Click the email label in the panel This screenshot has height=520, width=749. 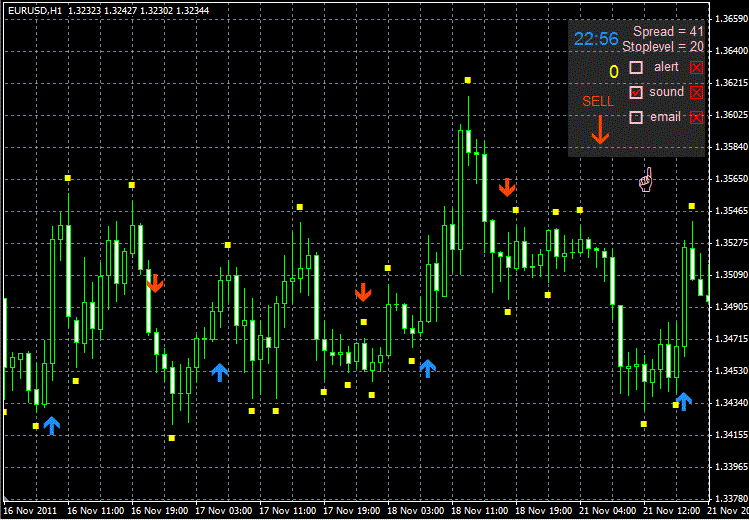pyautogui.click(x=665, y=117)
